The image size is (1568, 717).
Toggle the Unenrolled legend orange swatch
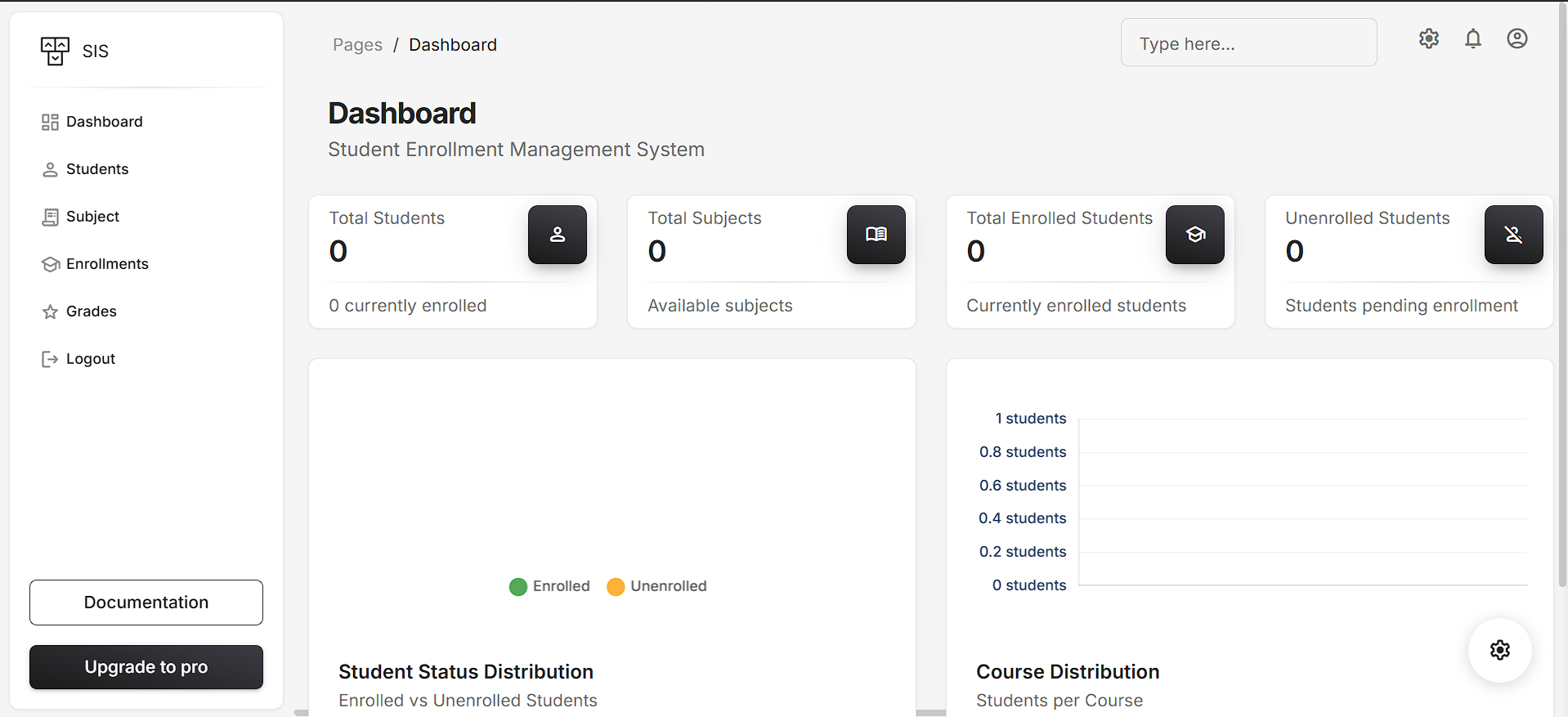[x=616, y=587]
